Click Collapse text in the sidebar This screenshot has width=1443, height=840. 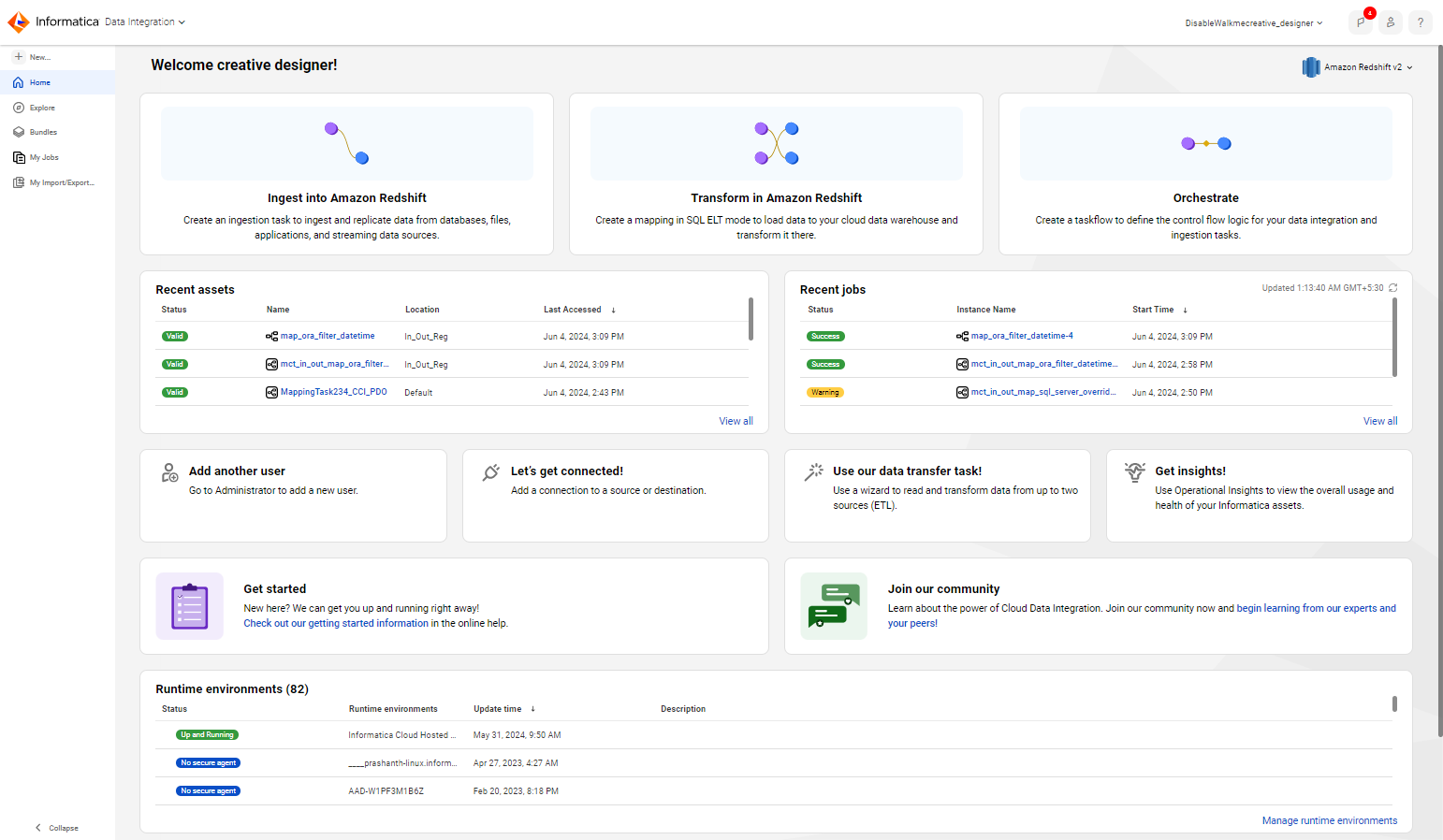pyautogui.click(x=64, y=828)
